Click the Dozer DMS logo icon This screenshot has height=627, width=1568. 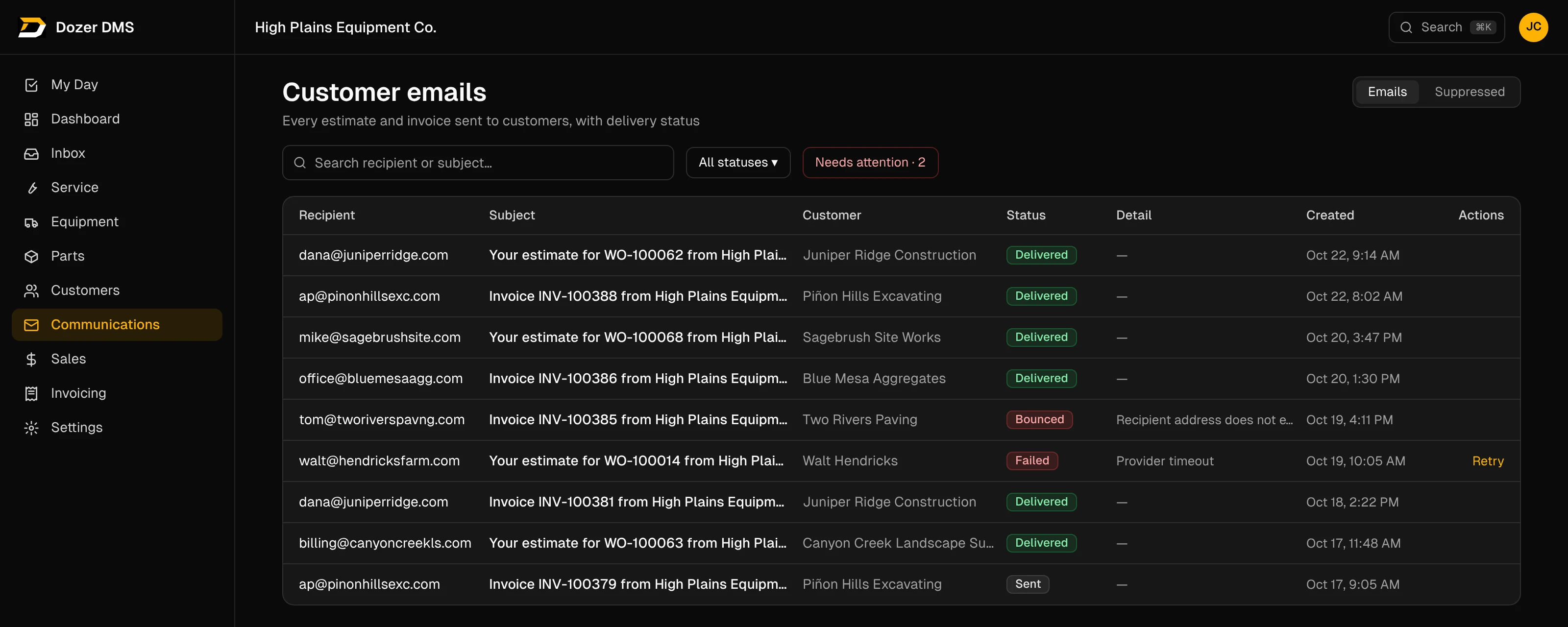click(32, 27)
